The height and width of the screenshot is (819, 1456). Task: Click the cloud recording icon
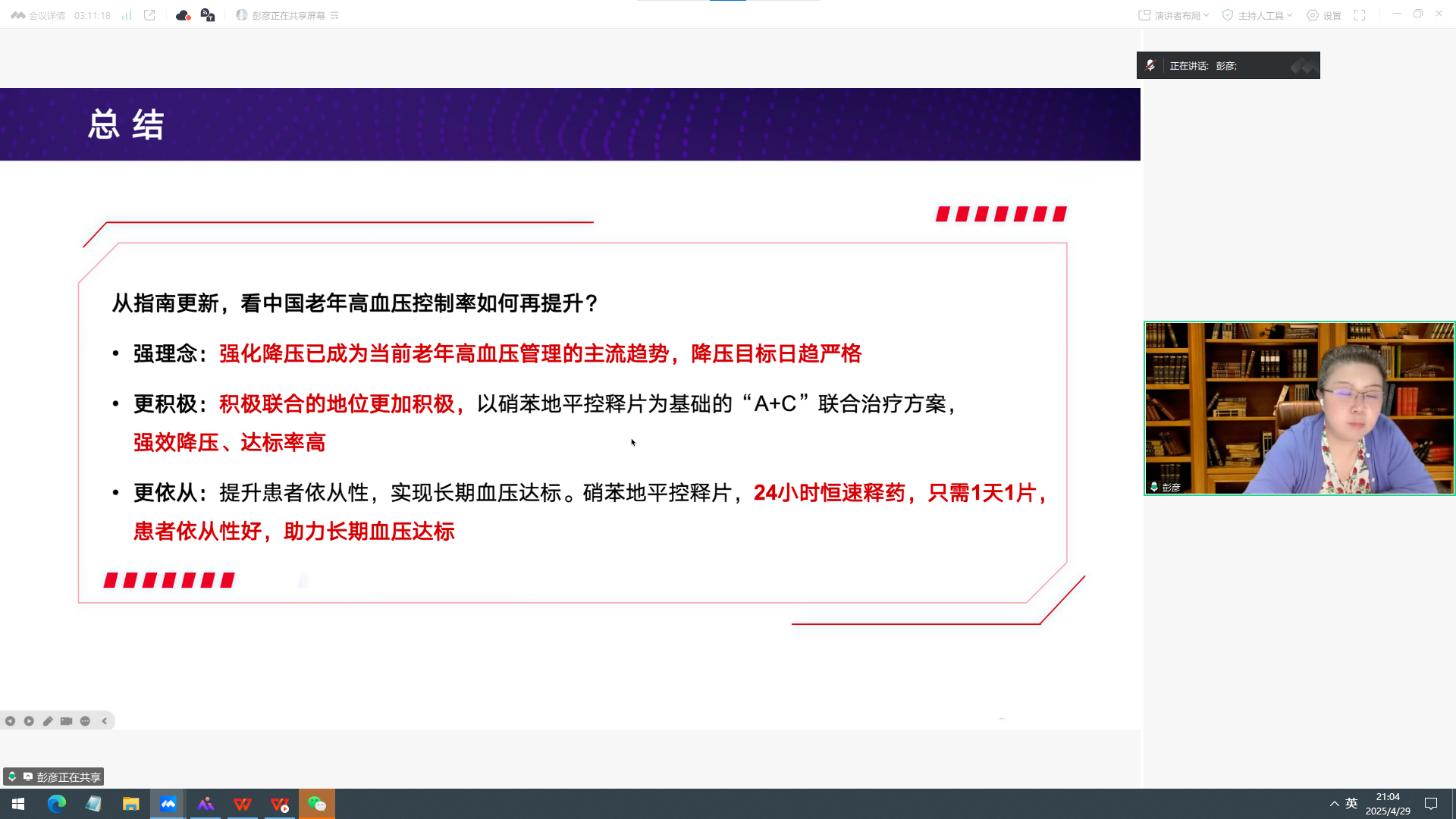(183, 15)
